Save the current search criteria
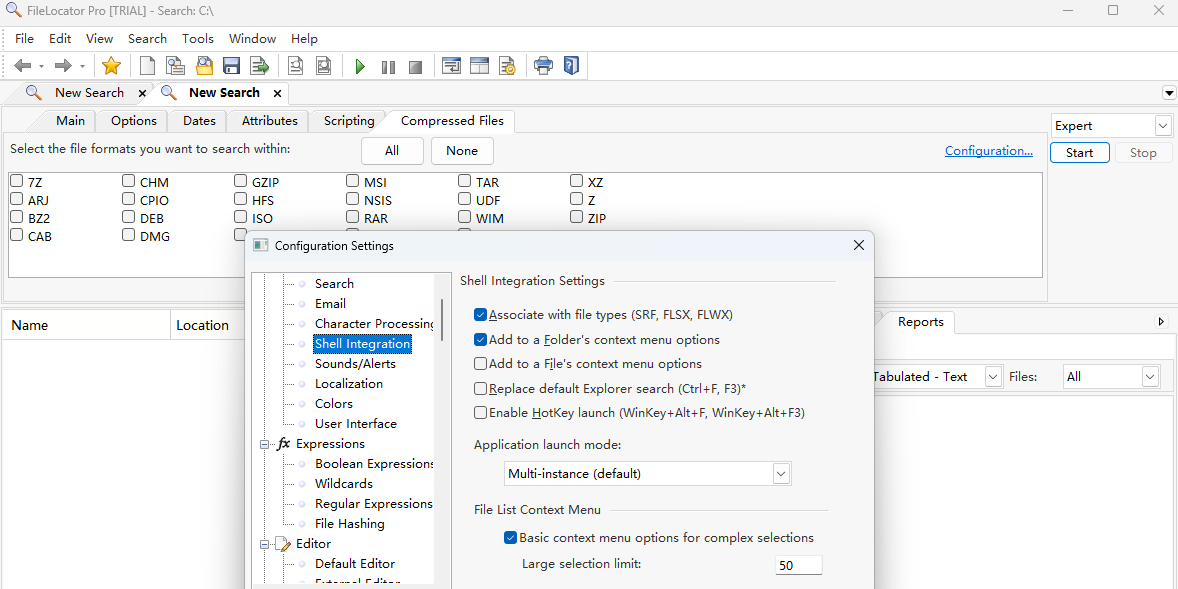1178x589 pixels. coord(231,65)
